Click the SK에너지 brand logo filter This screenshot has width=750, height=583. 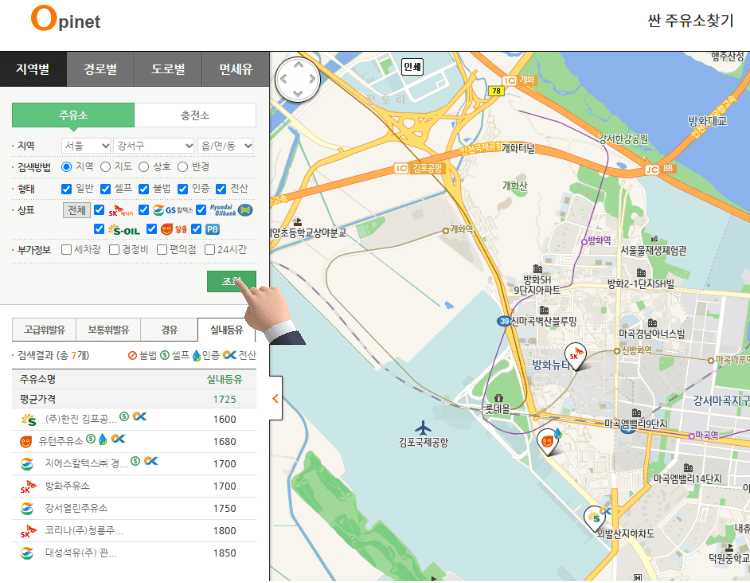121,210
